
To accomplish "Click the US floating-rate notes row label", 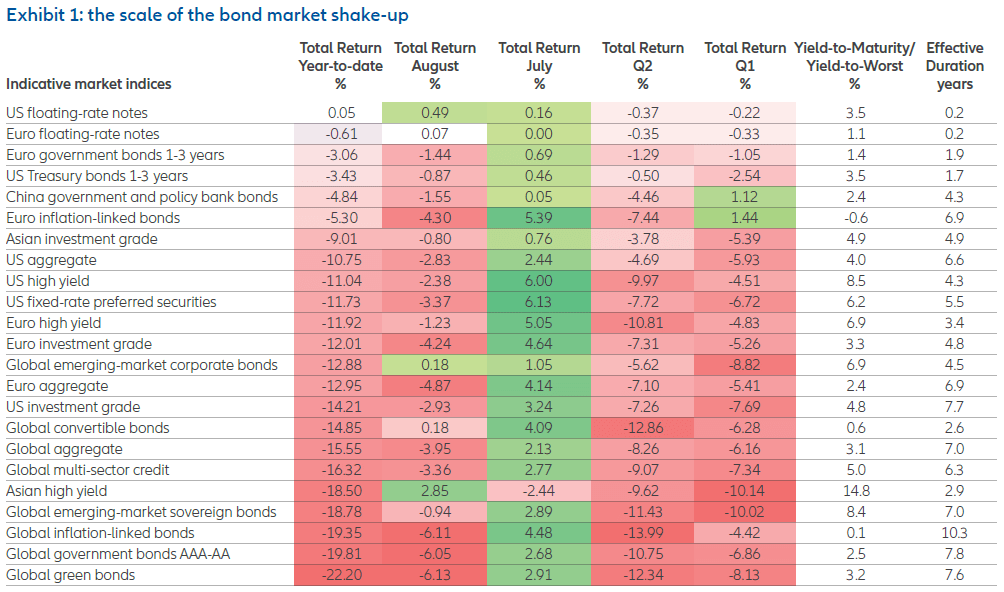I will [x=77, y=113].
